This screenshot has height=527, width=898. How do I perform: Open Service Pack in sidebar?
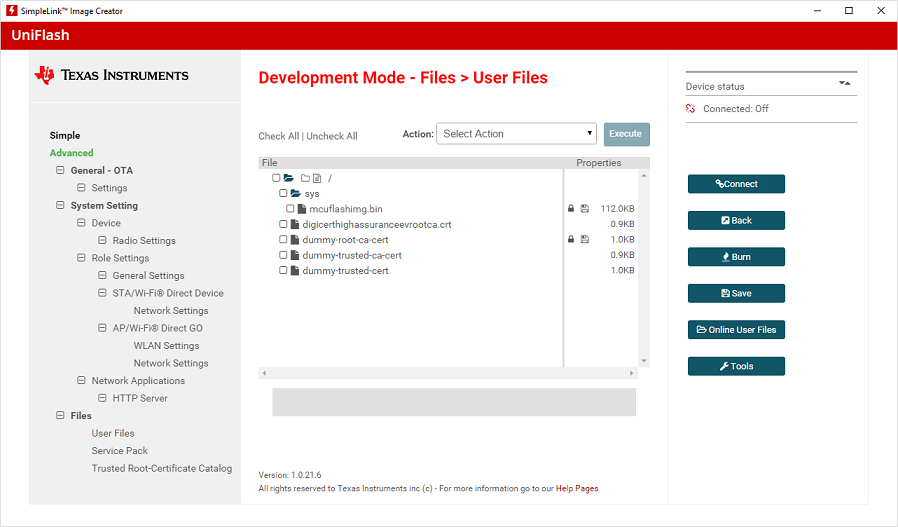pos(120,451)
